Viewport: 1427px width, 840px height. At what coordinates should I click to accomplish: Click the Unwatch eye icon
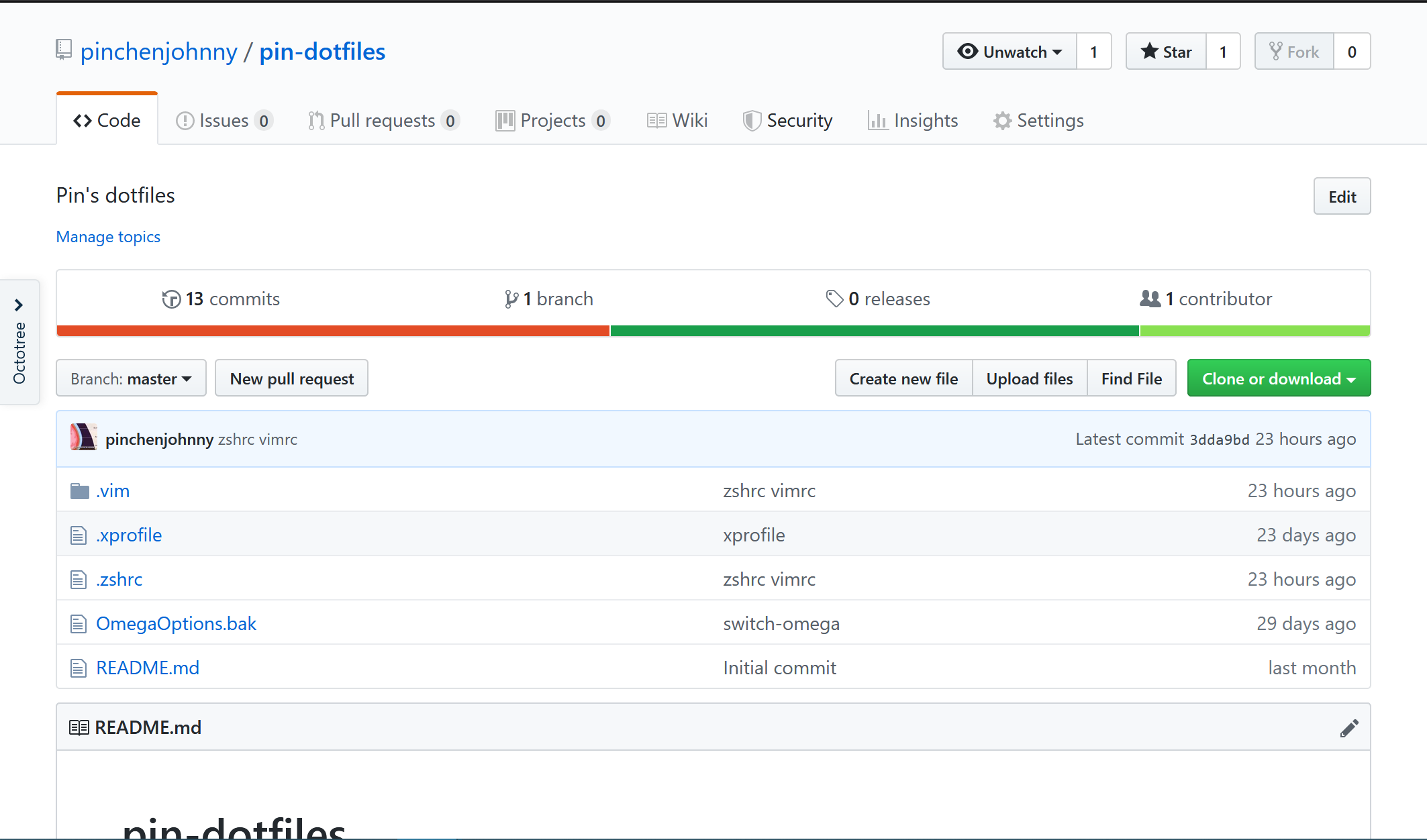tap(967, 52)
